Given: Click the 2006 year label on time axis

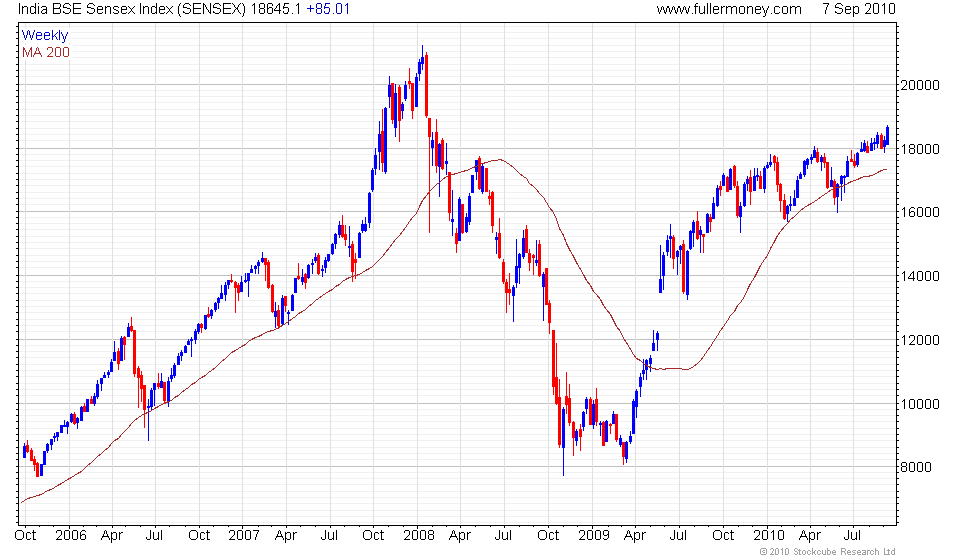Looking at the screenshot, I should click(x=71, y=535).
